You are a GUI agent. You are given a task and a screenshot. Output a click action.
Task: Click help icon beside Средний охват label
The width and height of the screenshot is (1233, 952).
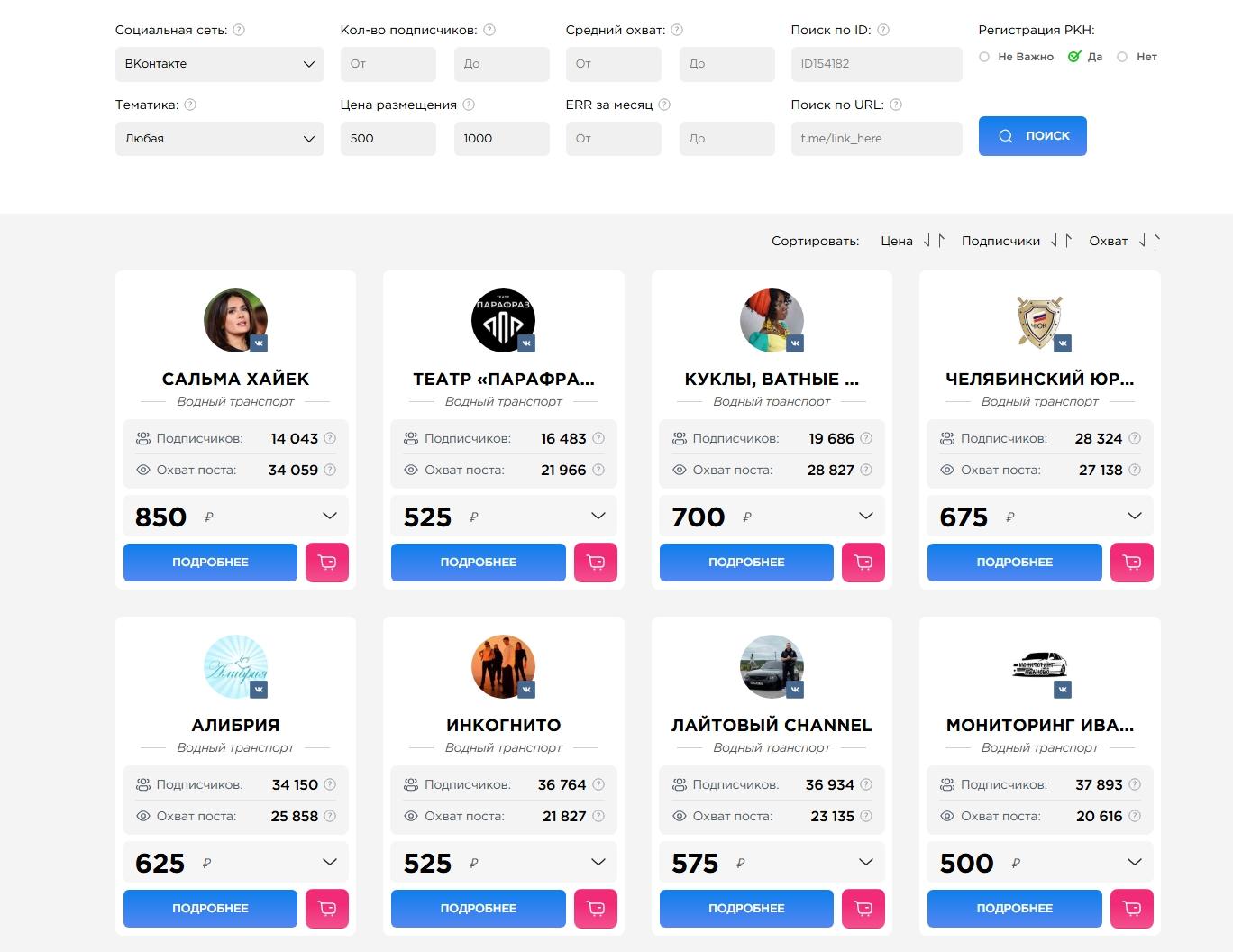coord(677,30)
